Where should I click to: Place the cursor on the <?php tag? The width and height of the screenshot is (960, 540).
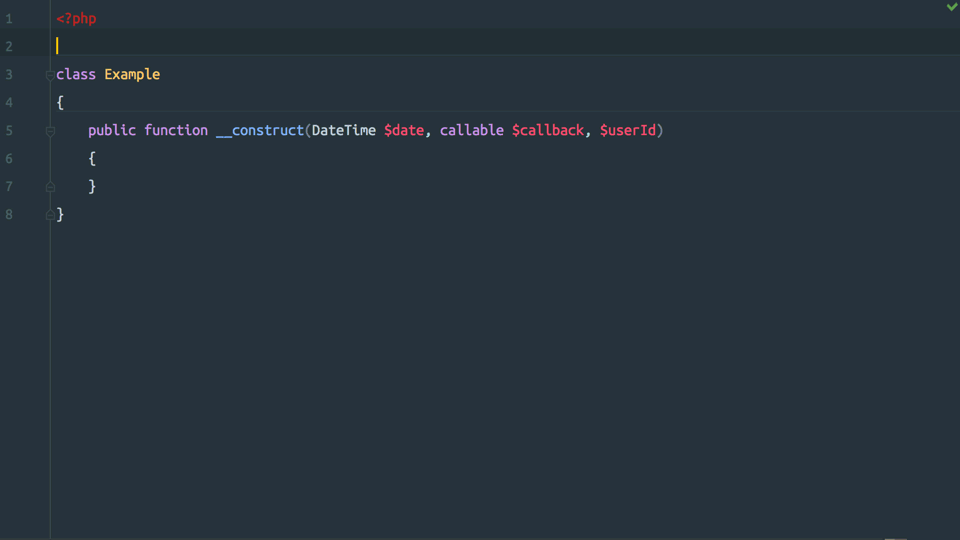tap(76, 18)
